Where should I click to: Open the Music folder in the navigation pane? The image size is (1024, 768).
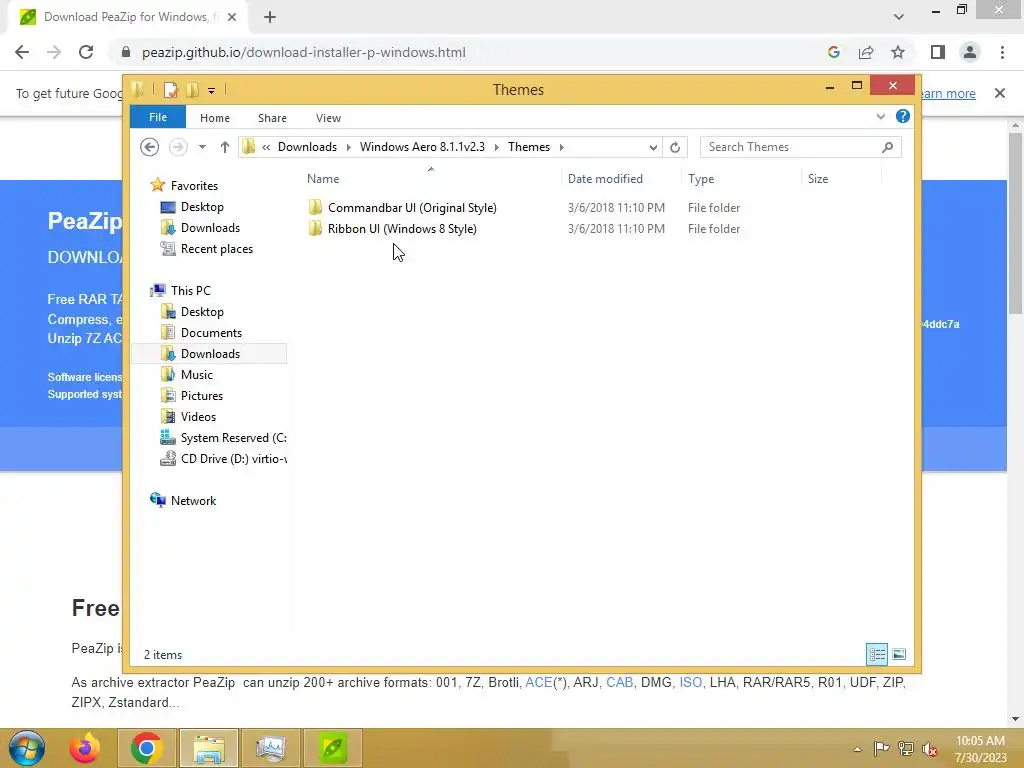coord(196,375)
